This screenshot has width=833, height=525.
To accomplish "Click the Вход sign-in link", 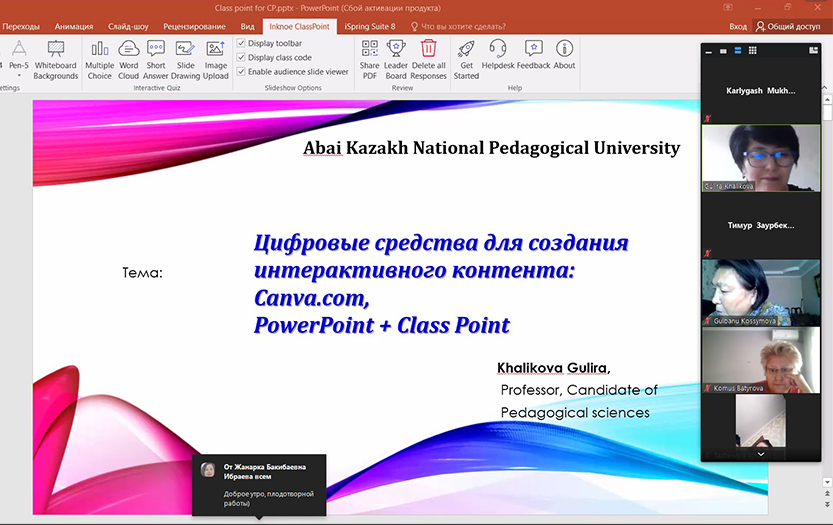I will tap(738, 26).
